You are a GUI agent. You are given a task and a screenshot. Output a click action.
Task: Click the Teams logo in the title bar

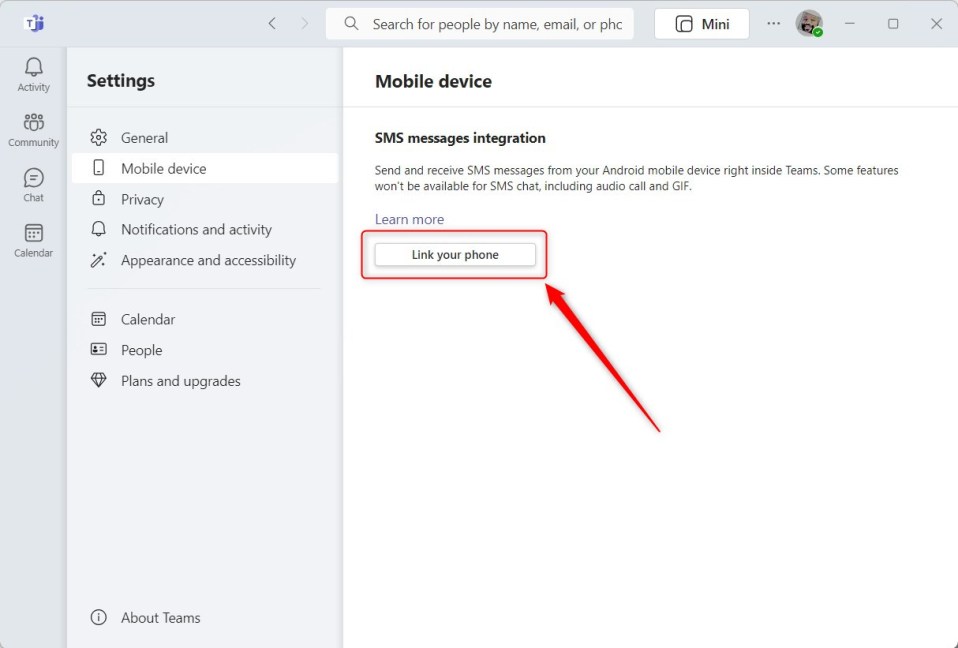click(x=34, y=22)
